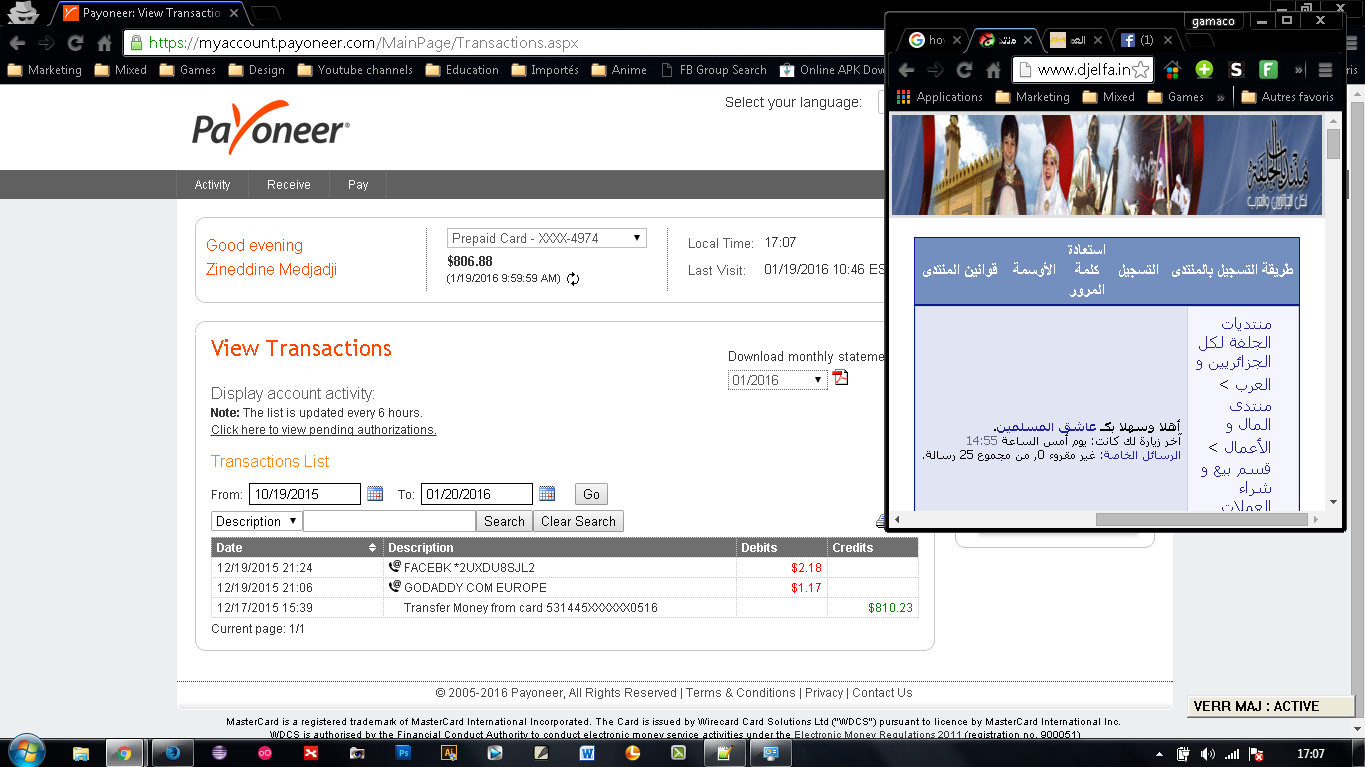Screen dimensions: 1365x767
Task: Open the Applications shortcut in djelfa bookmarks bar
Action: (x=940, y=97)
